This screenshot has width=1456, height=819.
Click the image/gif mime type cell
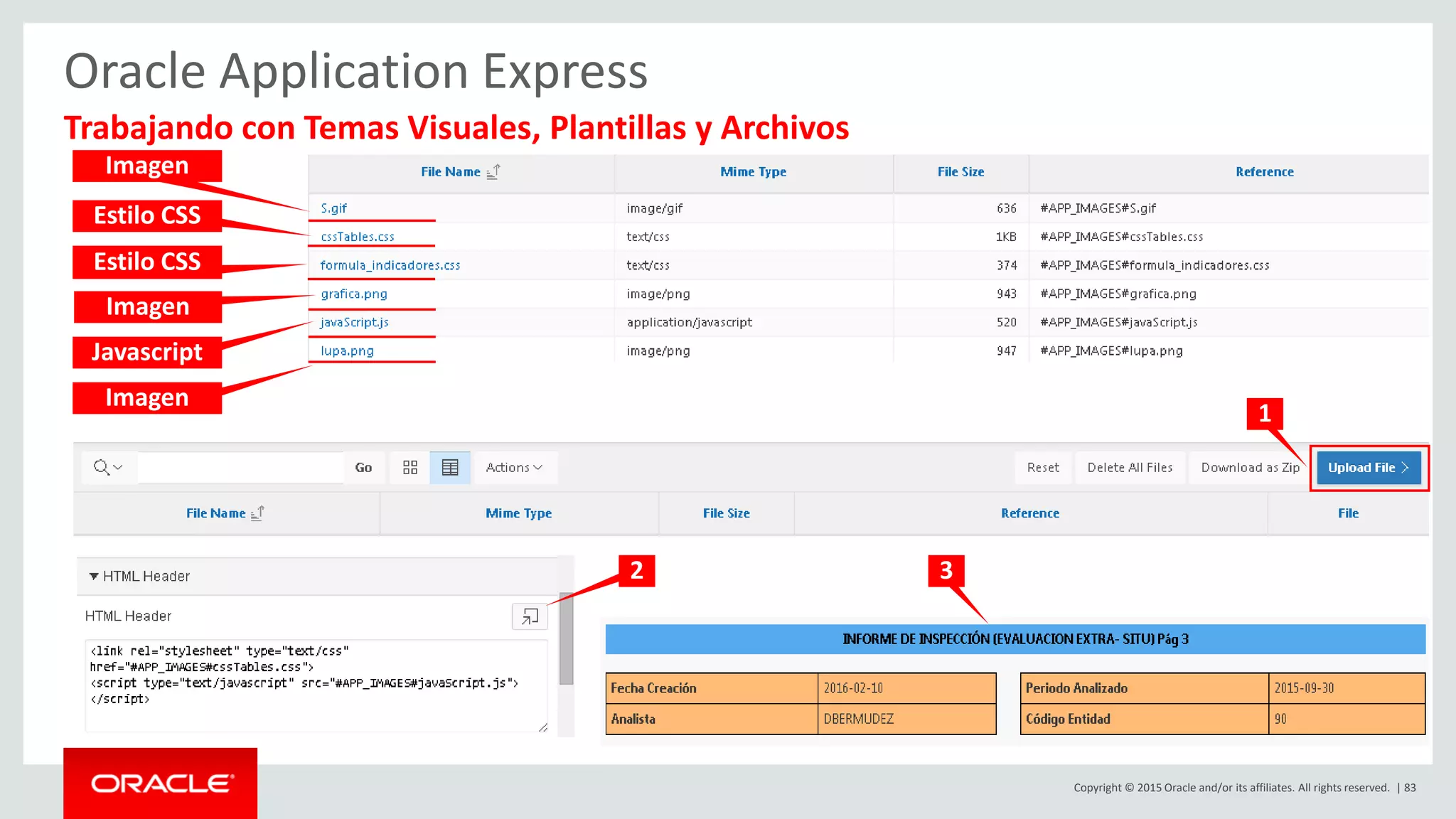click(x=655, y=208)
